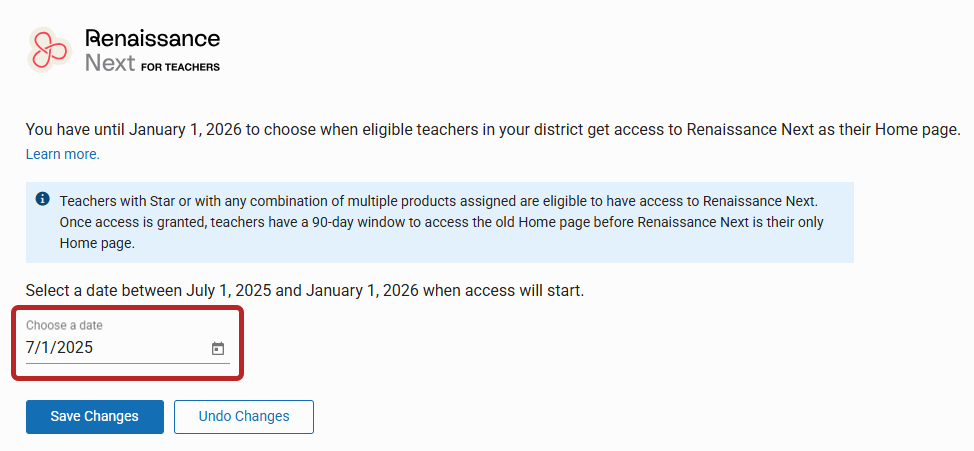Screen dimensions: 974x451
Task: Click the Renaissance wordmark in header
Action: coord(152,38)
